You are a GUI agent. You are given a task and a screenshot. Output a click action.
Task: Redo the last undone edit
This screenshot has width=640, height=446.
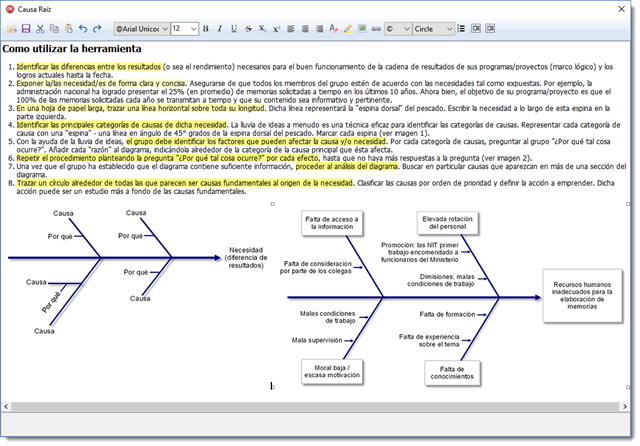click(97, 29)
